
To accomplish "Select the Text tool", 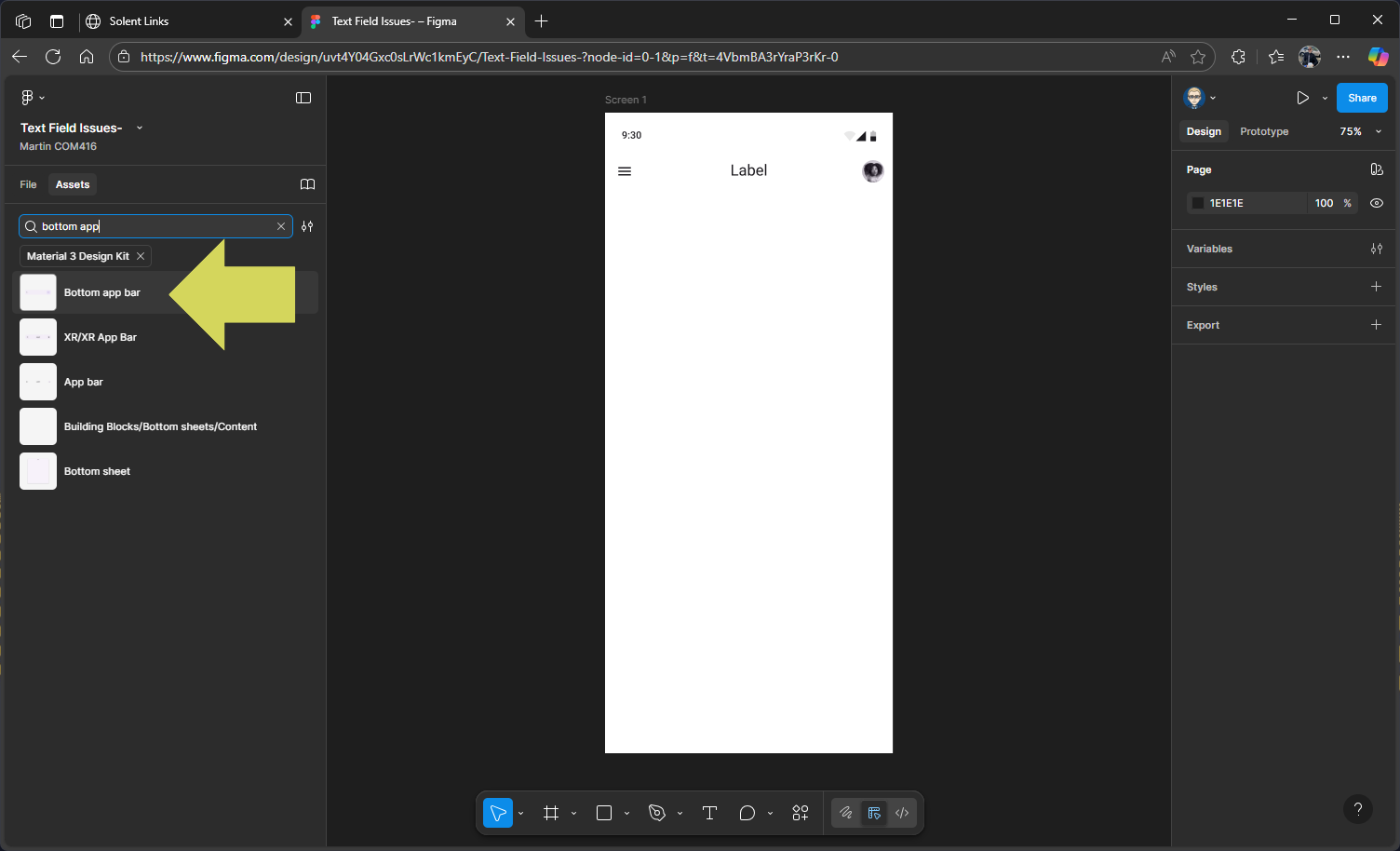I will (709, 813).
